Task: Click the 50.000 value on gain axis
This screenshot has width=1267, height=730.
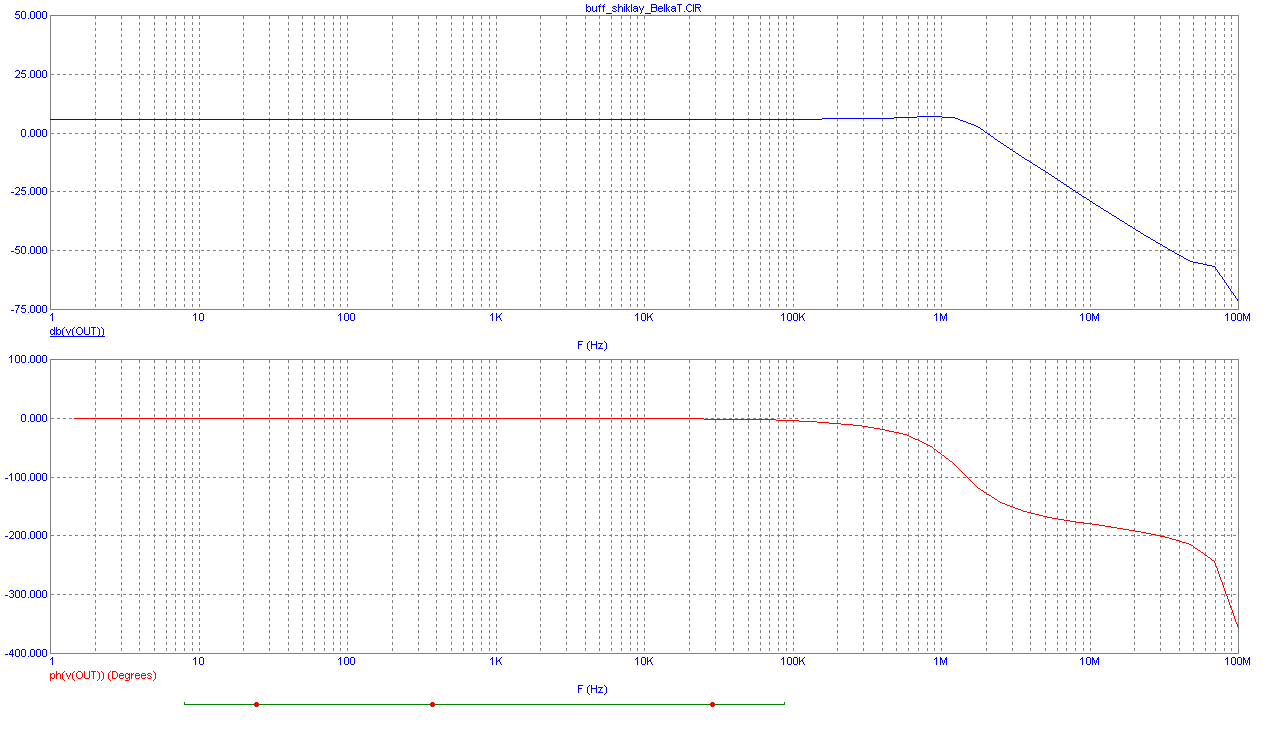Action: tap(30, 17)
